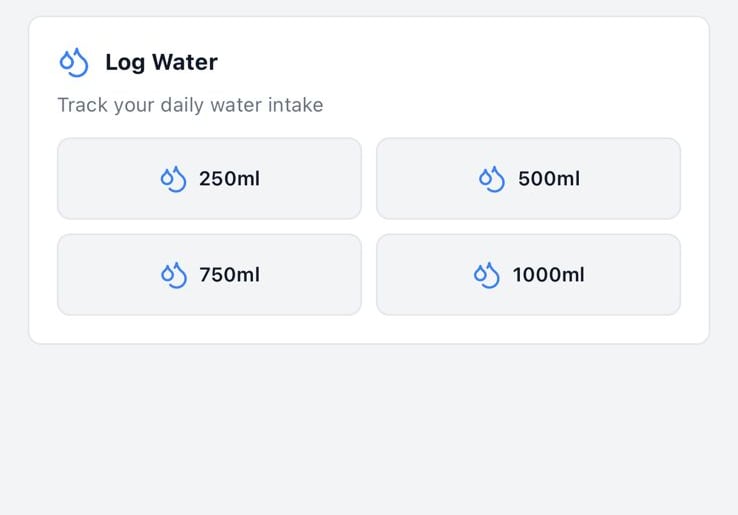The height and width of the screenshot is (515, 738).
Task: Tap the 1000ml text label
Action: 548,275
